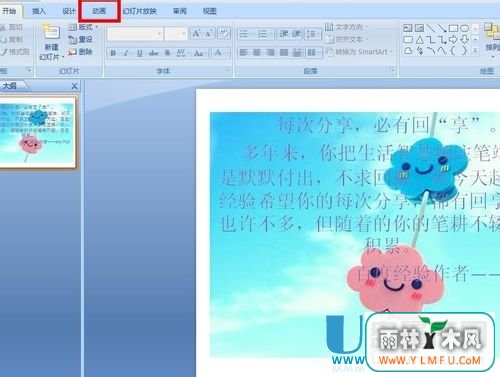
Task: Click the Distributed alignment icon
Action: 297,53
